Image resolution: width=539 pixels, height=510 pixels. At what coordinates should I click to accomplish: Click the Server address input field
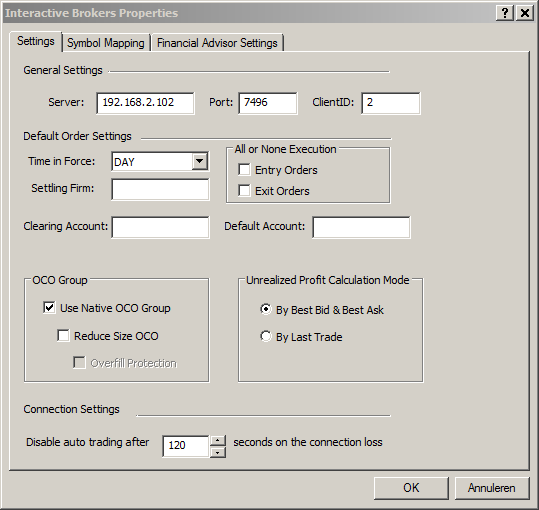145,103
